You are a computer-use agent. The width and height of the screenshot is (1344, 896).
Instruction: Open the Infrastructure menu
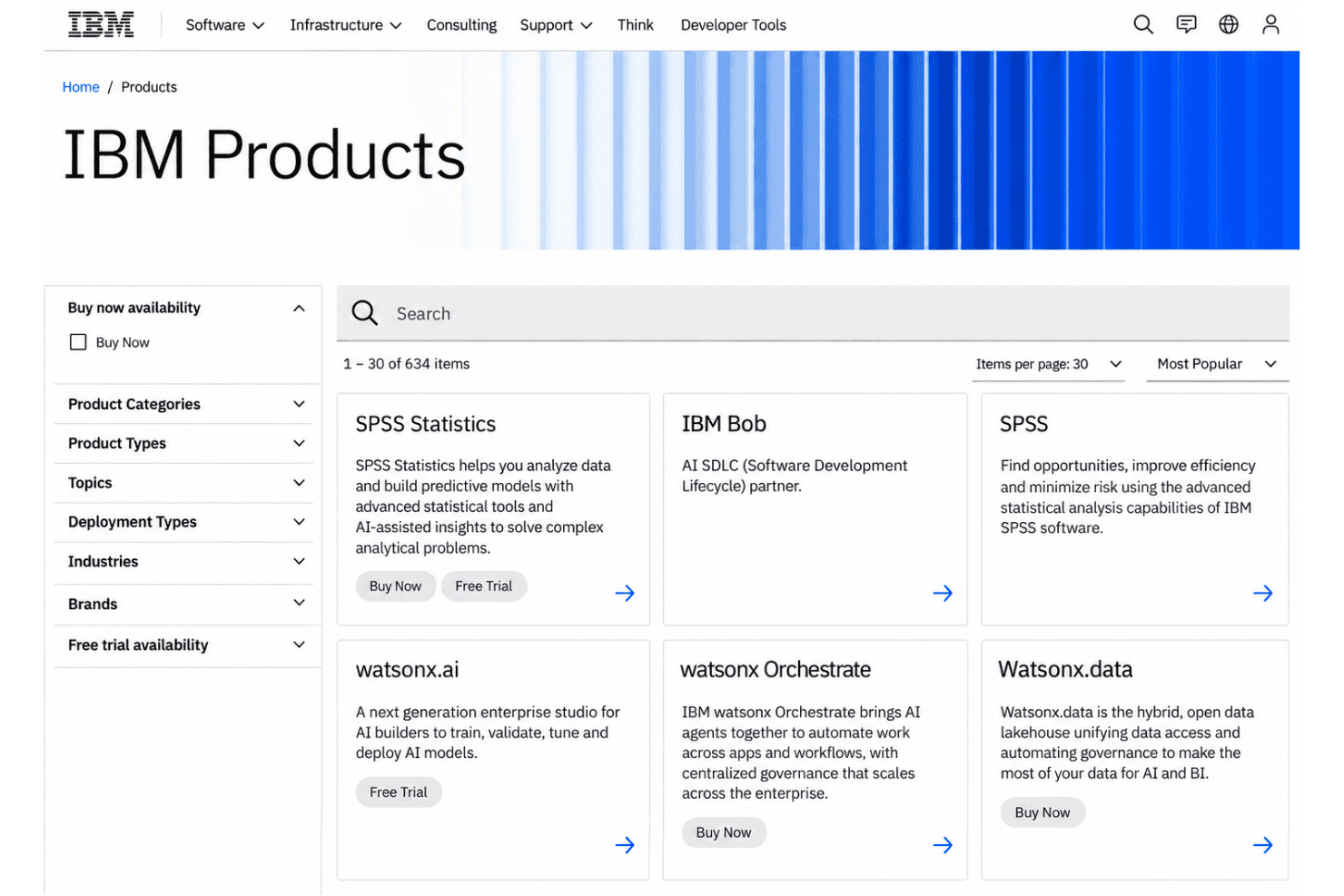(346, 25)
